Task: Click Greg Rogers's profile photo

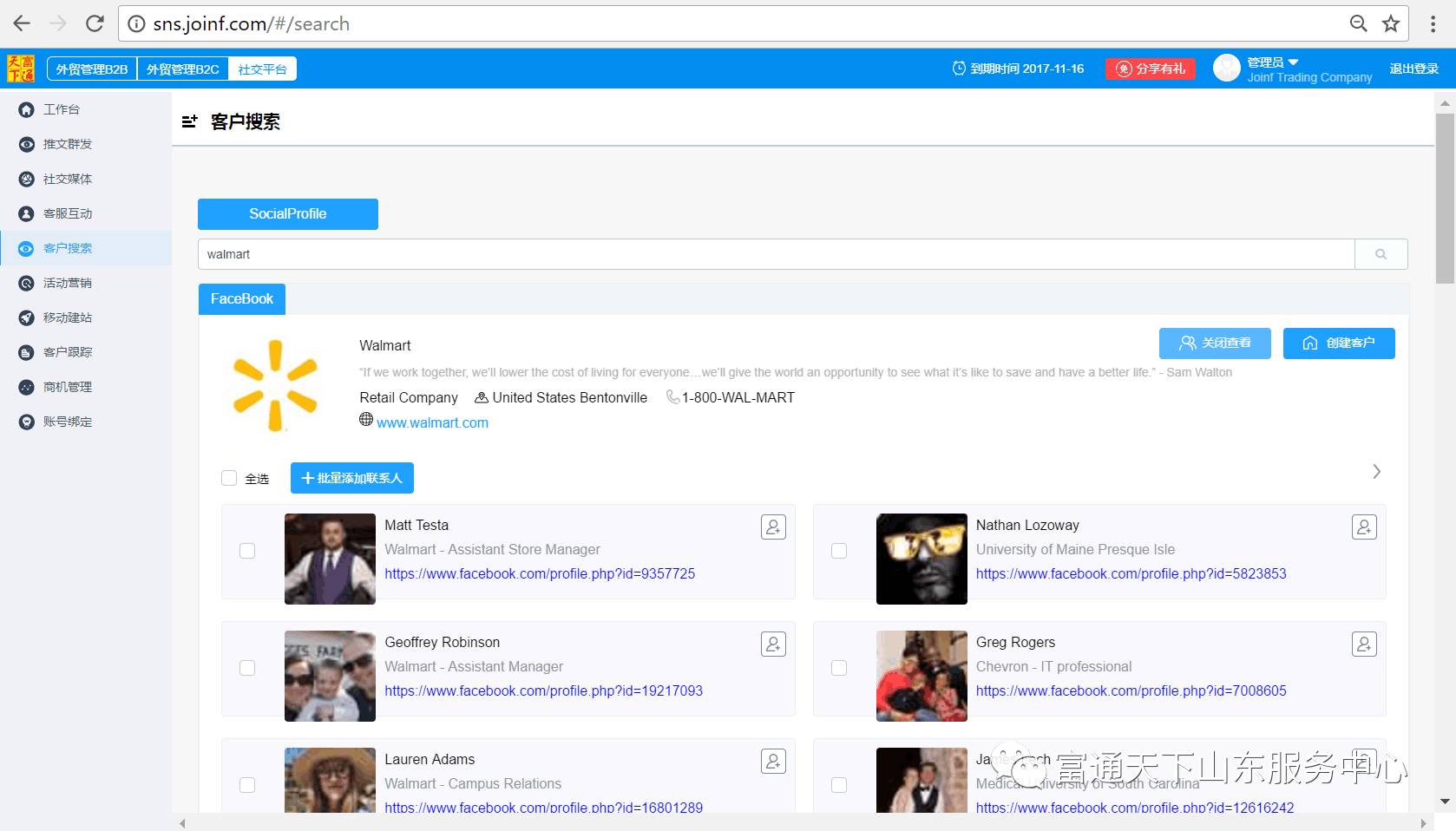Action: [921, 676]
